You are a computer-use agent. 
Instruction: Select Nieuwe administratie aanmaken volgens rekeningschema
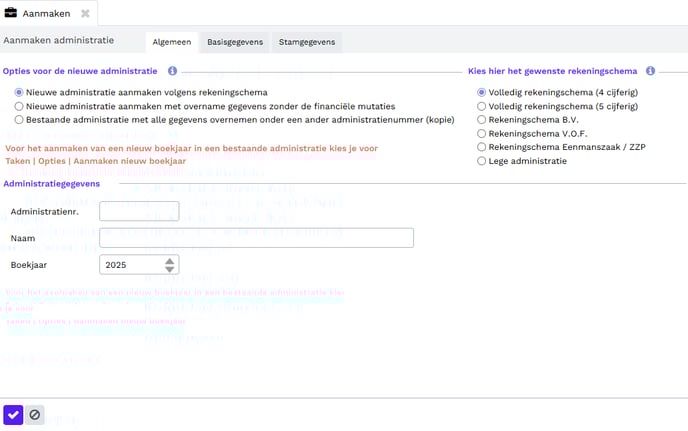(19, 93)
